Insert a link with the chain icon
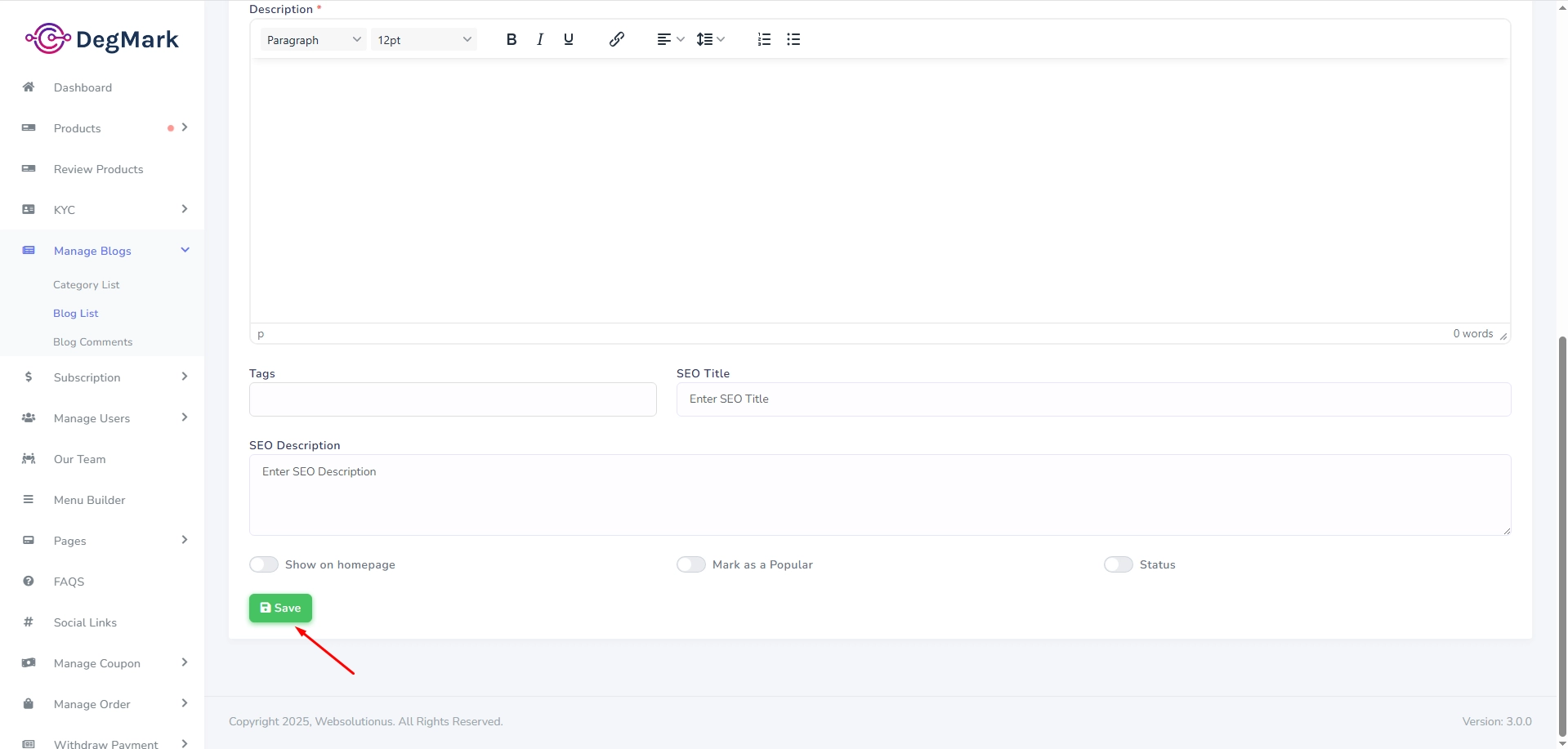 [x=617, y=39]
